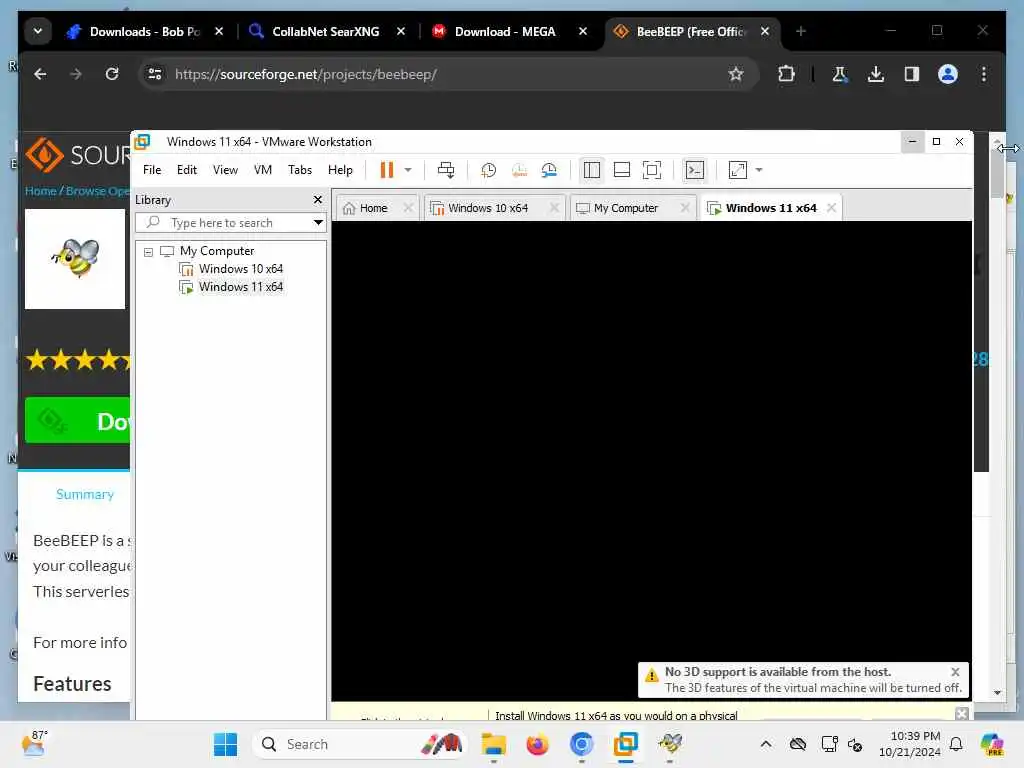
Task: Show hidden system tray icons
Action: coord(765,744)
